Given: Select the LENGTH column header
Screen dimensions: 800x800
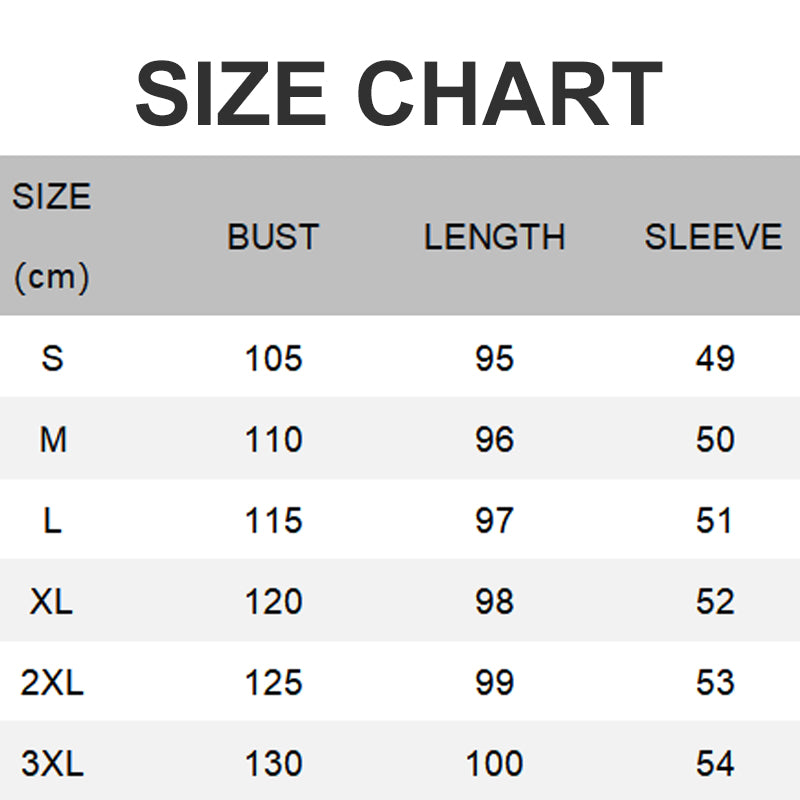Looking at the screenshot, I should click(494, 237).
